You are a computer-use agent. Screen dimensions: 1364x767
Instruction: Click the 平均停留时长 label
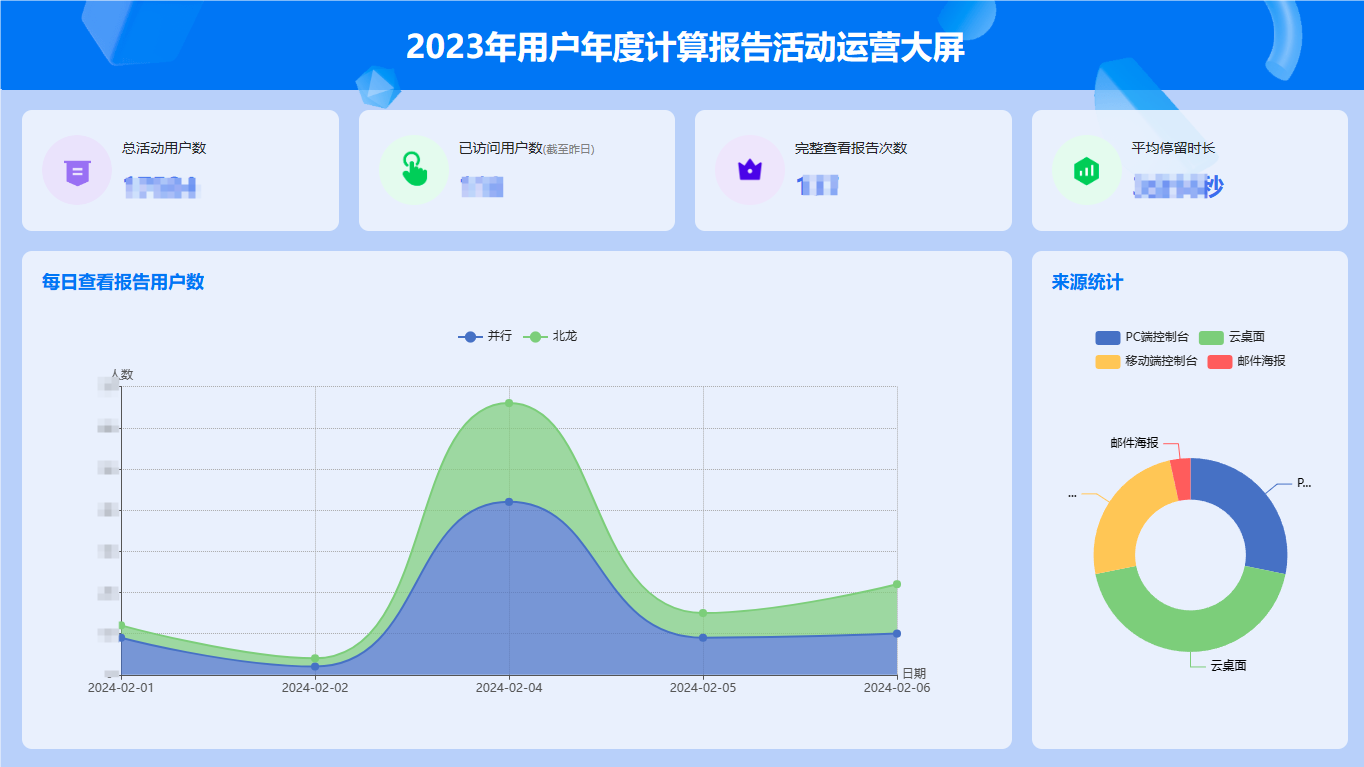1173,148
